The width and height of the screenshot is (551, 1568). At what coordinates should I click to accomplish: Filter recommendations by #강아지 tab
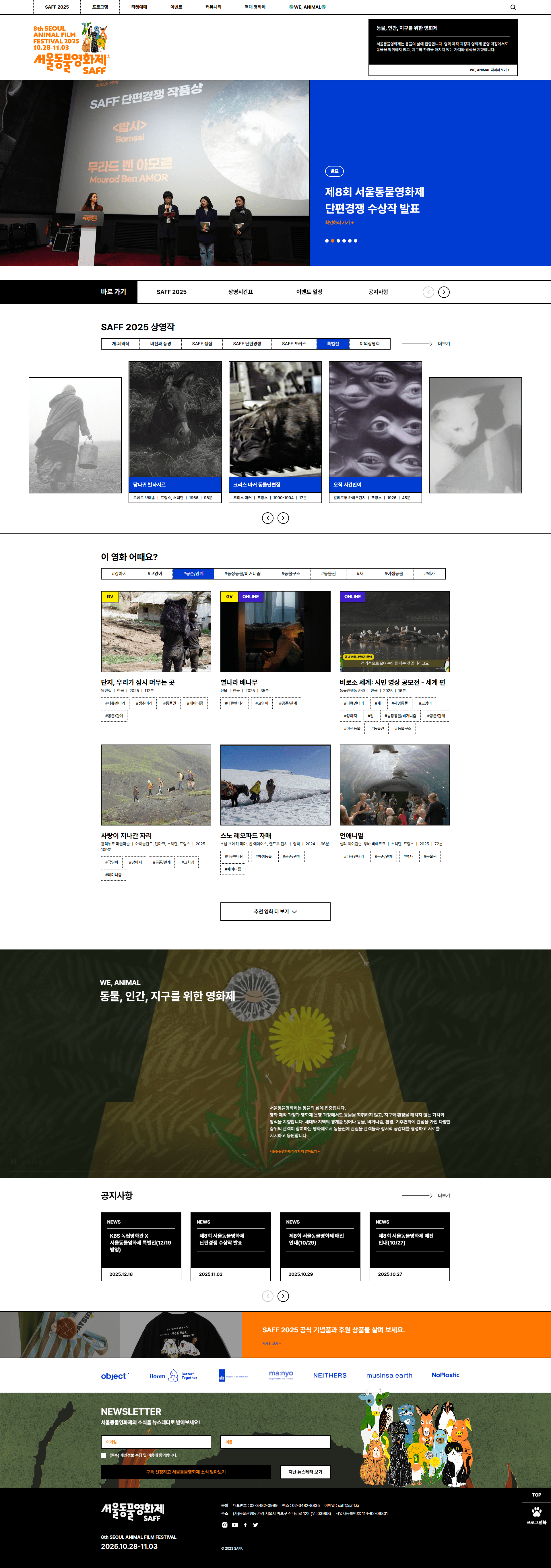click(x=119, y=573)
